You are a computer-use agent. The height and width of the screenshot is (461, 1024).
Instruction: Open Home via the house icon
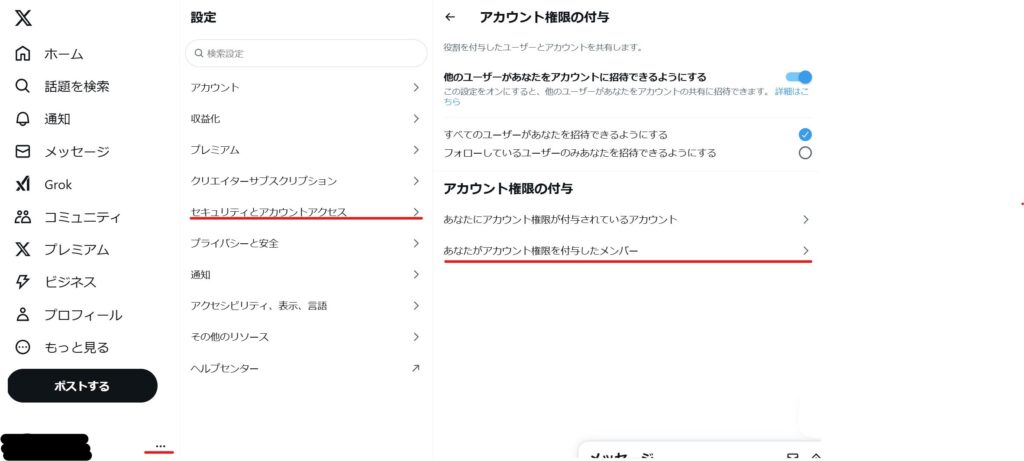pos(23,54)
